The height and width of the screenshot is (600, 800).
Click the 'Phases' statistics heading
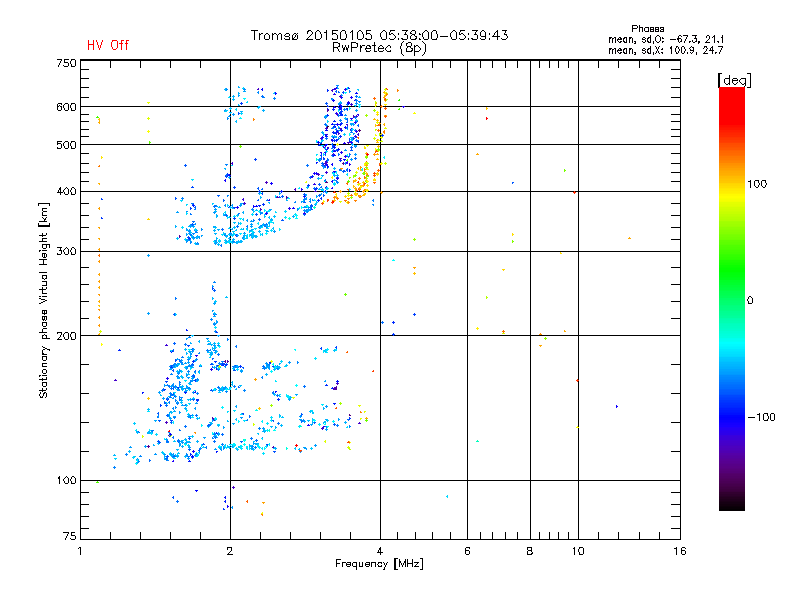tap(647, 29)
